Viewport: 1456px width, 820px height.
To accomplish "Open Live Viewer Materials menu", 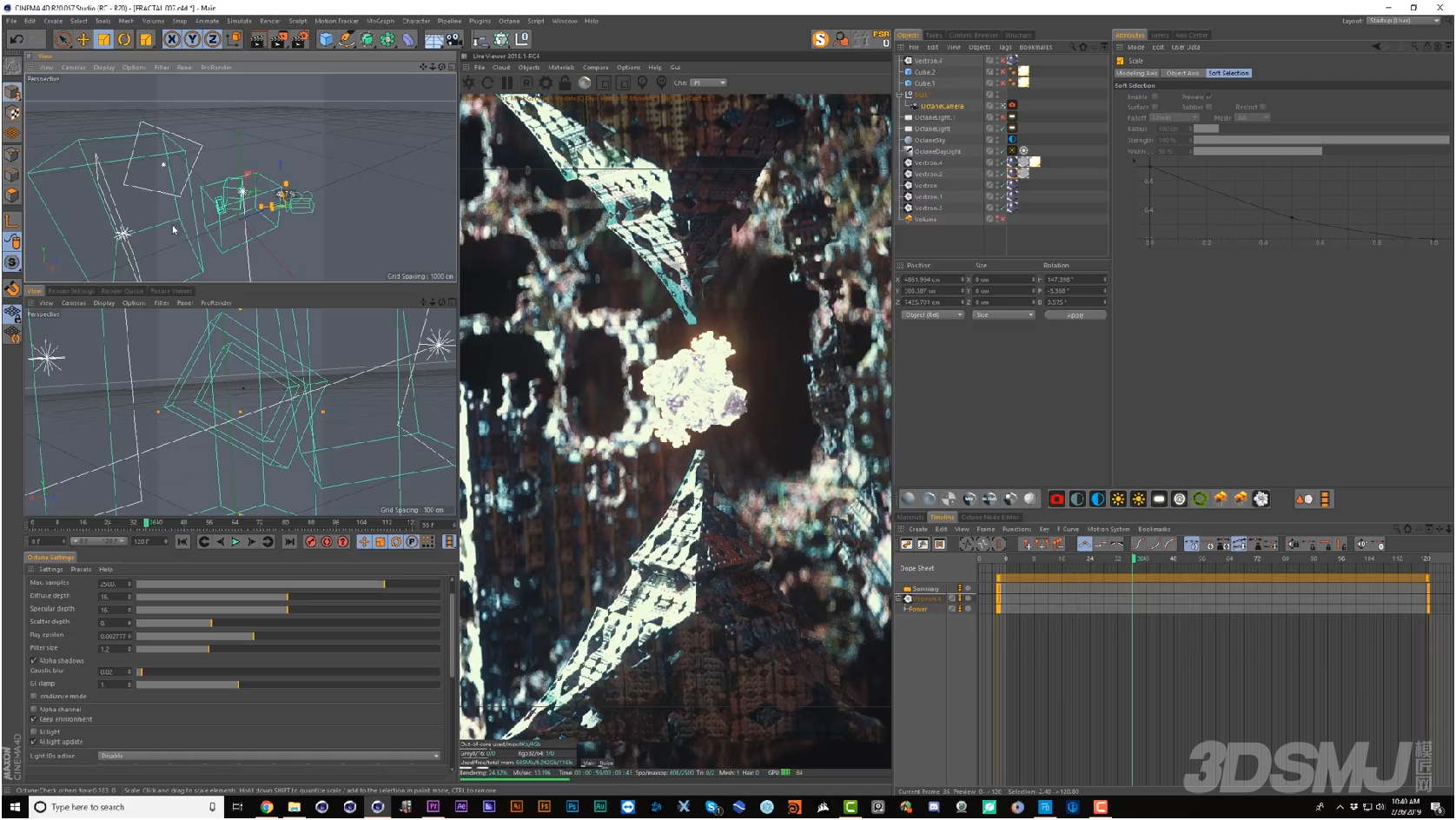I will click(x=561, y=67).
